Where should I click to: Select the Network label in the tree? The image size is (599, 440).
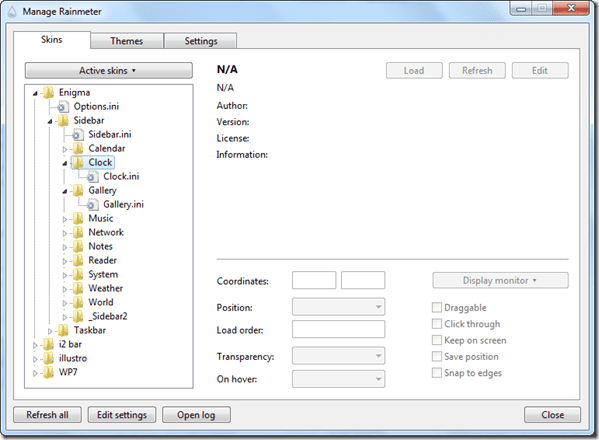pos(106,233)
